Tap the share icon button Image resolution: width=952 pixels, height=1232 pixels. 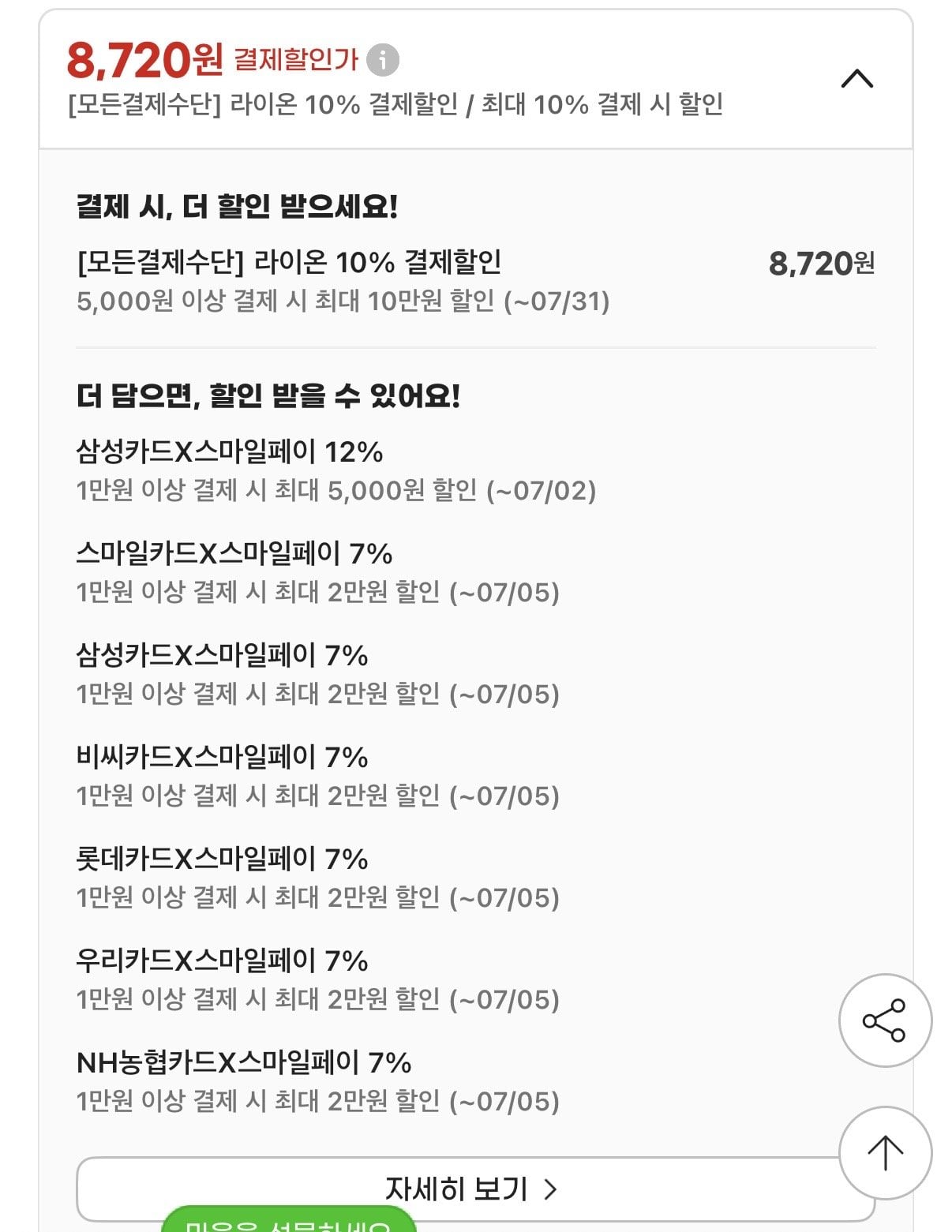885,1020
